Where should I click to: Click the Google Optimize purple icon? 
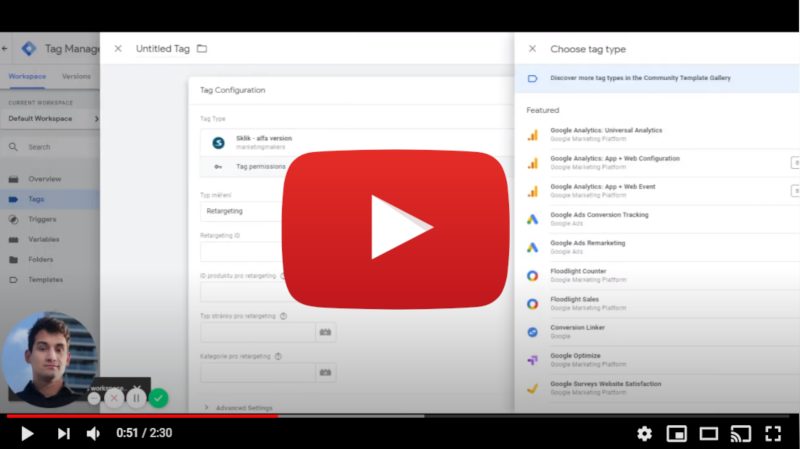[x=532, y=360]
